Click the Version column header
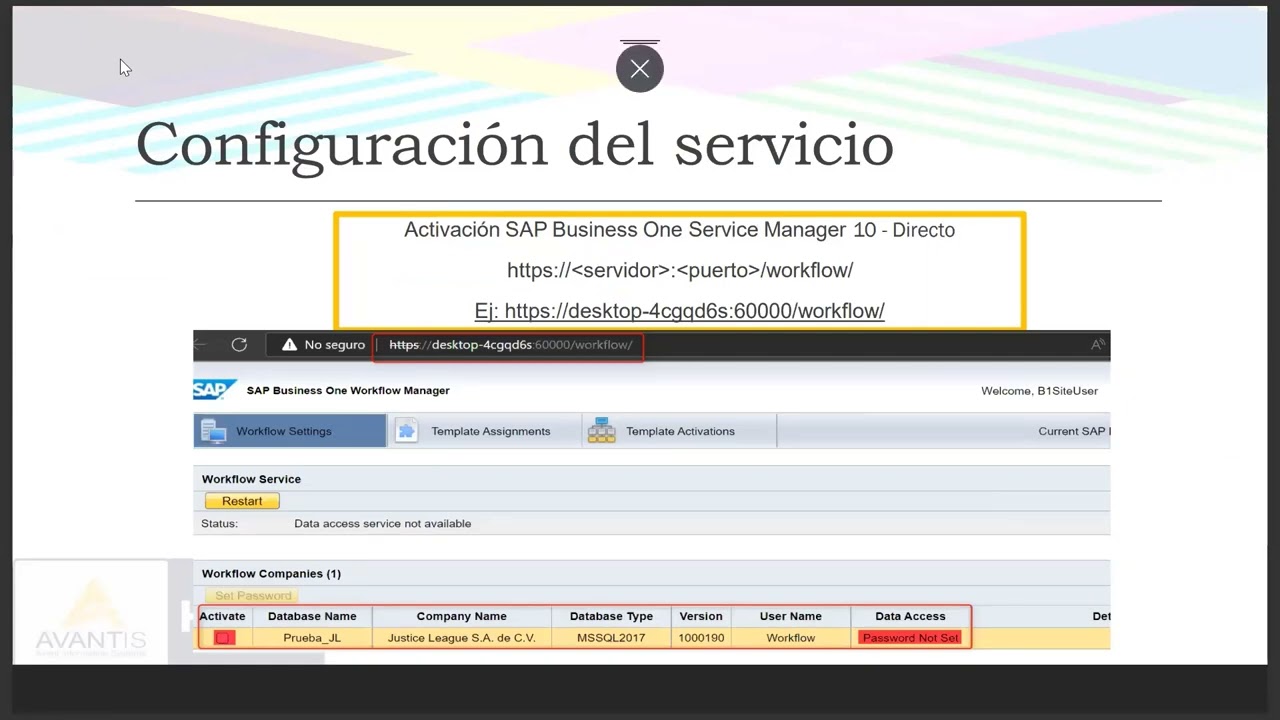 coord(701,616)
